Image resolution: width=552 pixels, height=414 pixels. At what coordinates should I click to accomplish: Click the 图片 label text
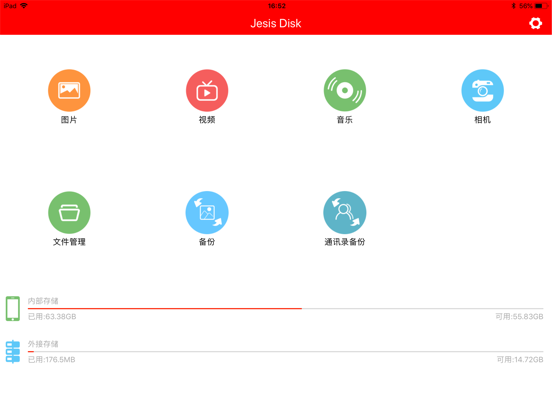pyautogui.click(x=69, y=120)
